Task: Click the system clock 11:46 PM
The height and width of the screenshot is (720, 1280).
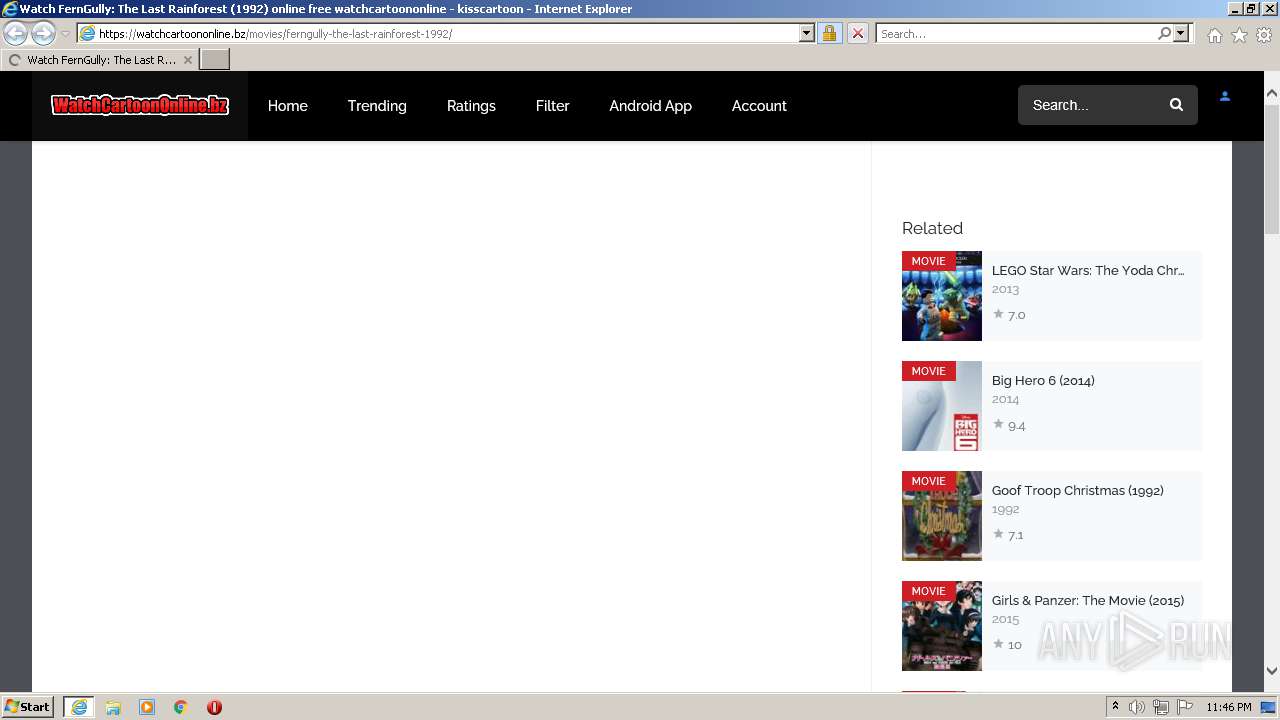Action: 1229,707
